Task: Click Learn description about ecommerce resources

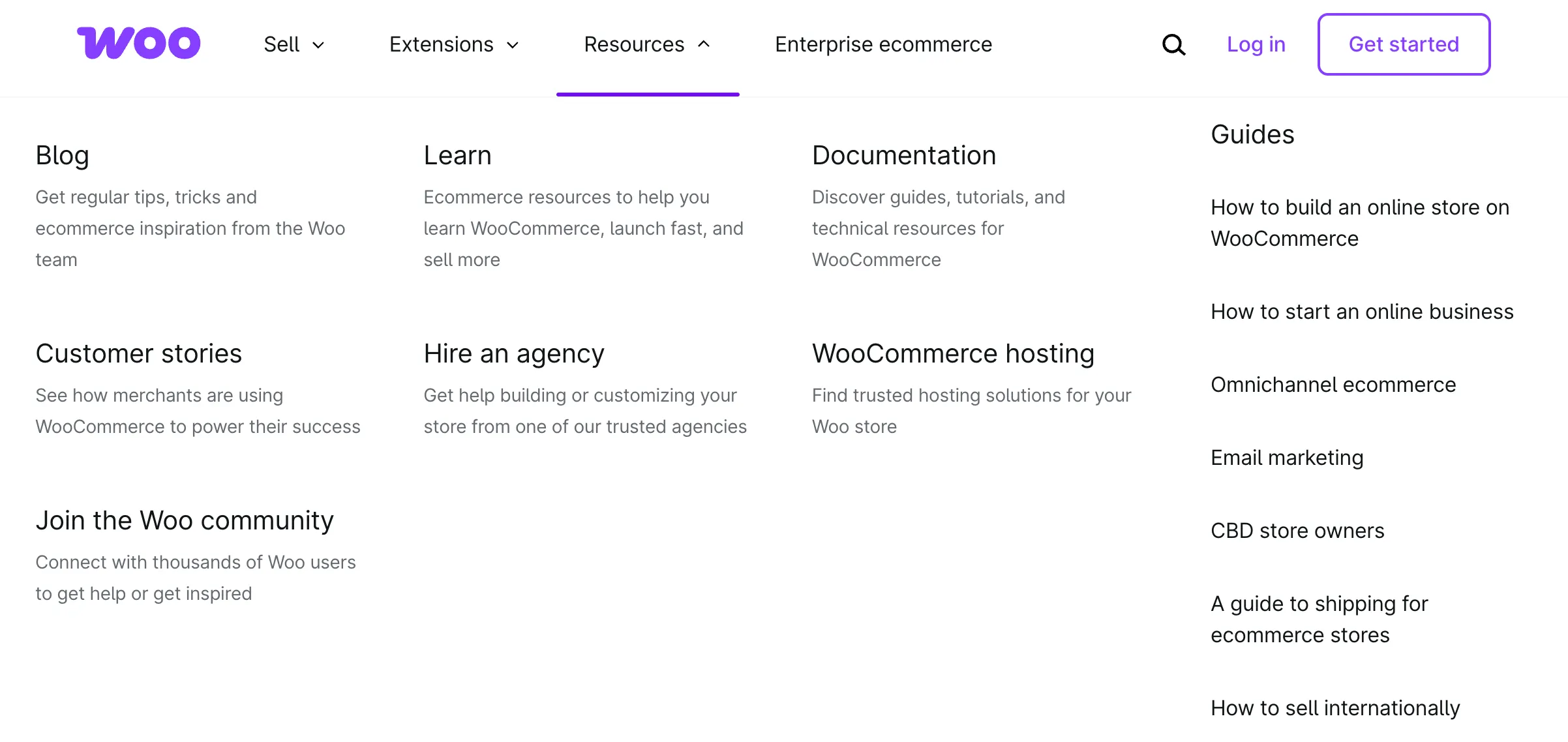Action: coord(583,228)
